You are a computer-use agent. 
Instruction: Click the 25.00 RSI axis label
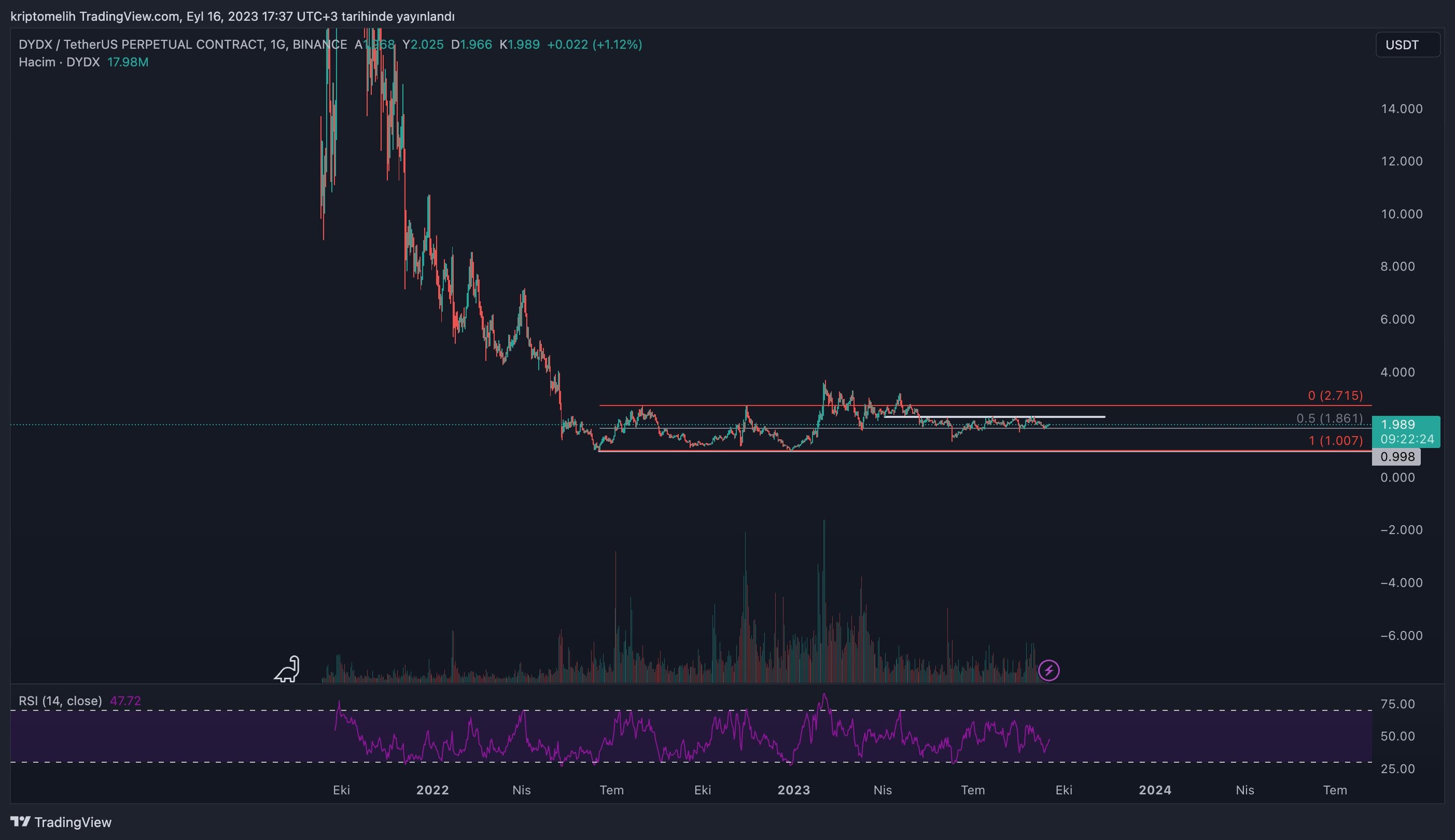point(1397,768)
